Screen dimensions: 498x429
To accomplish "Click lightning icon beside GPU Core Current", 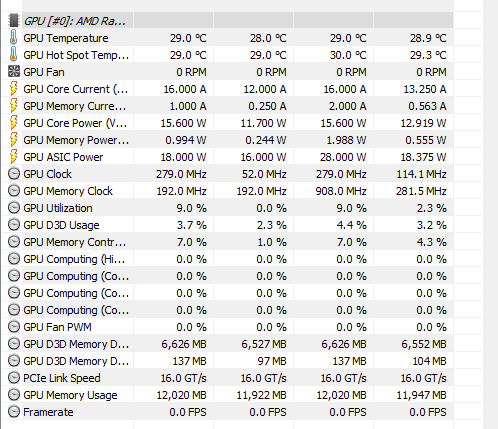I will pos(13,89).
